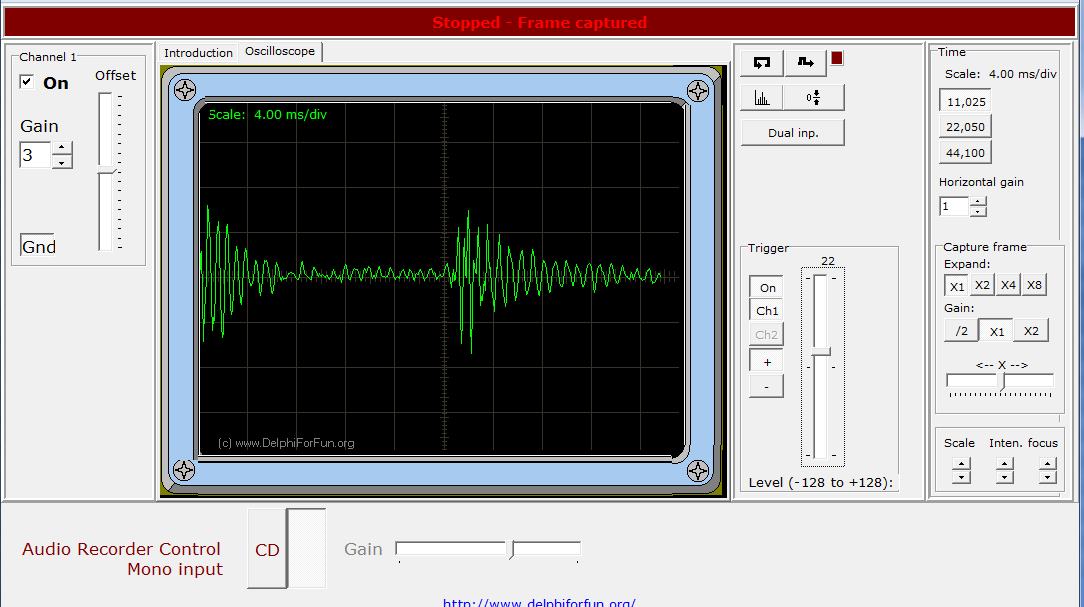Start continuous sweep capture with loop icon
Screen dimensions: 1084x607
762,62
